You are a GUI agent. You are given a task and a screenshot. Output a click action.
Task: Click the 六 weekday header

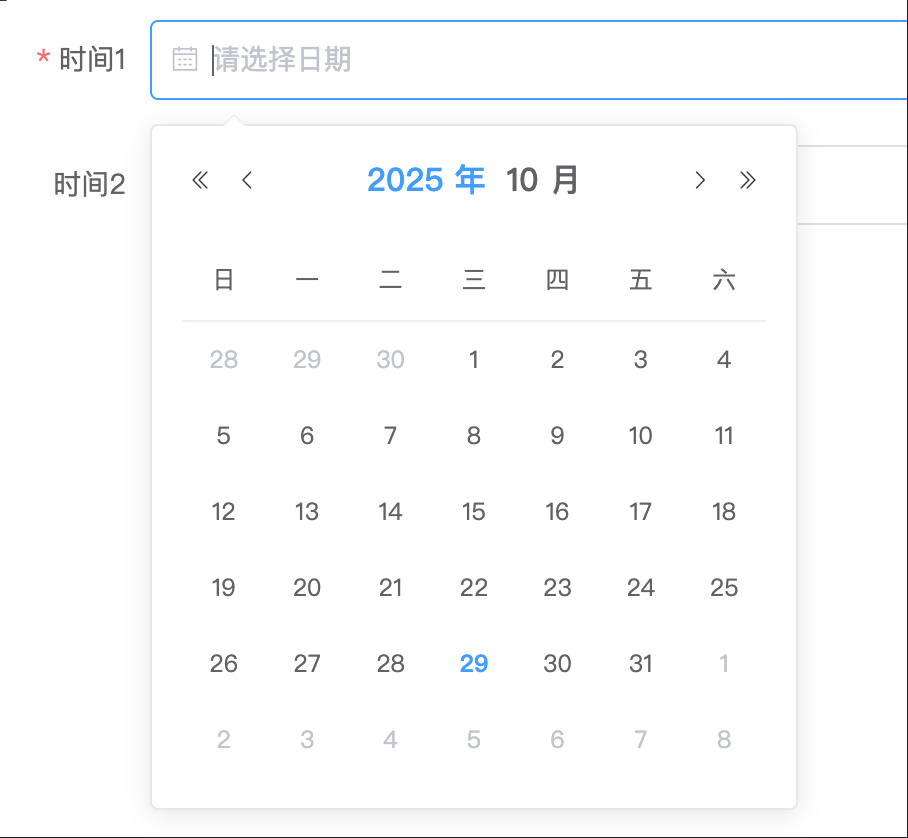pos(724,280)
